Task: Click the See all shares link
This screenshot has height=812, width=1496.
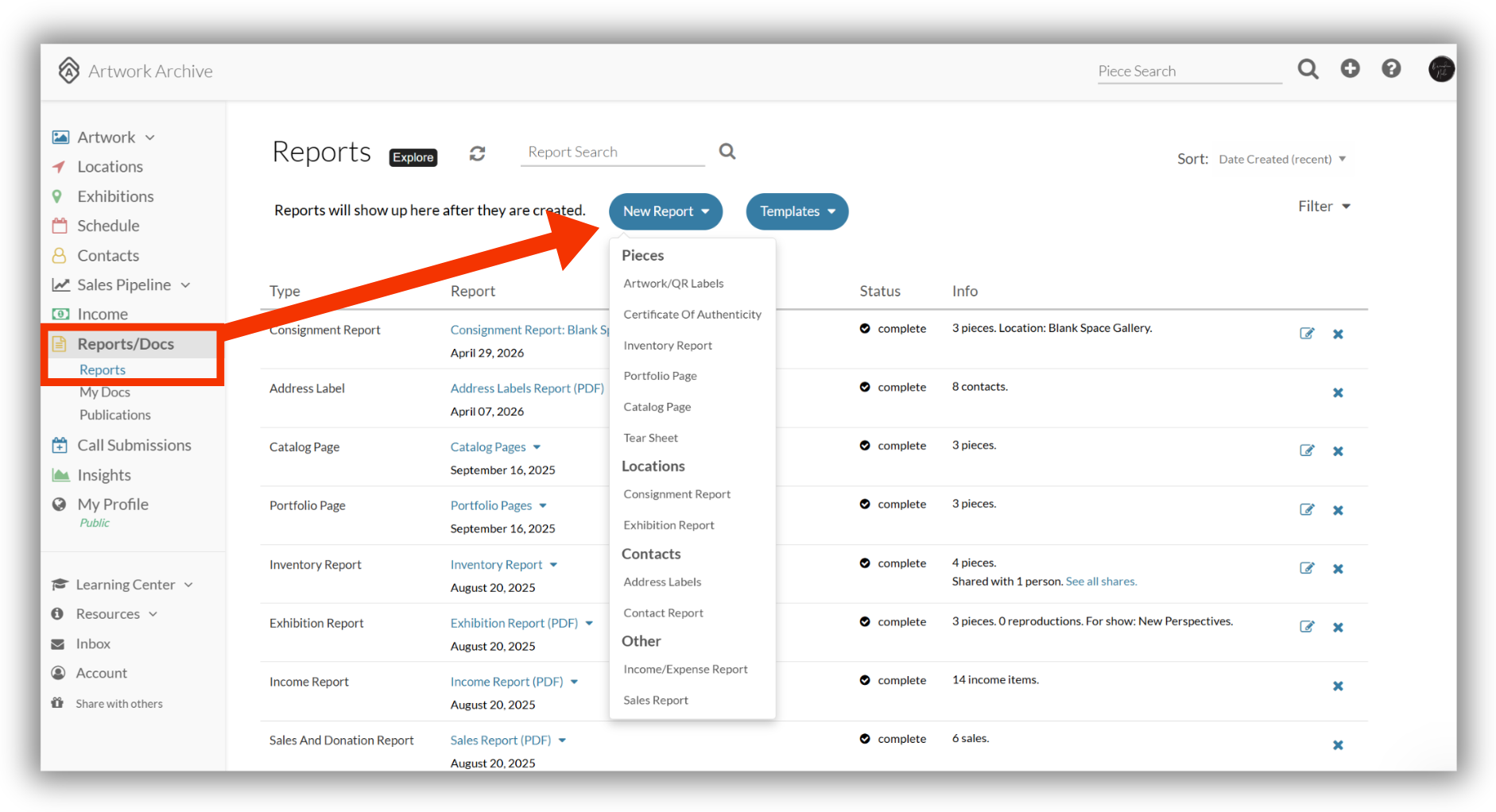Action: pos(1101,582)
